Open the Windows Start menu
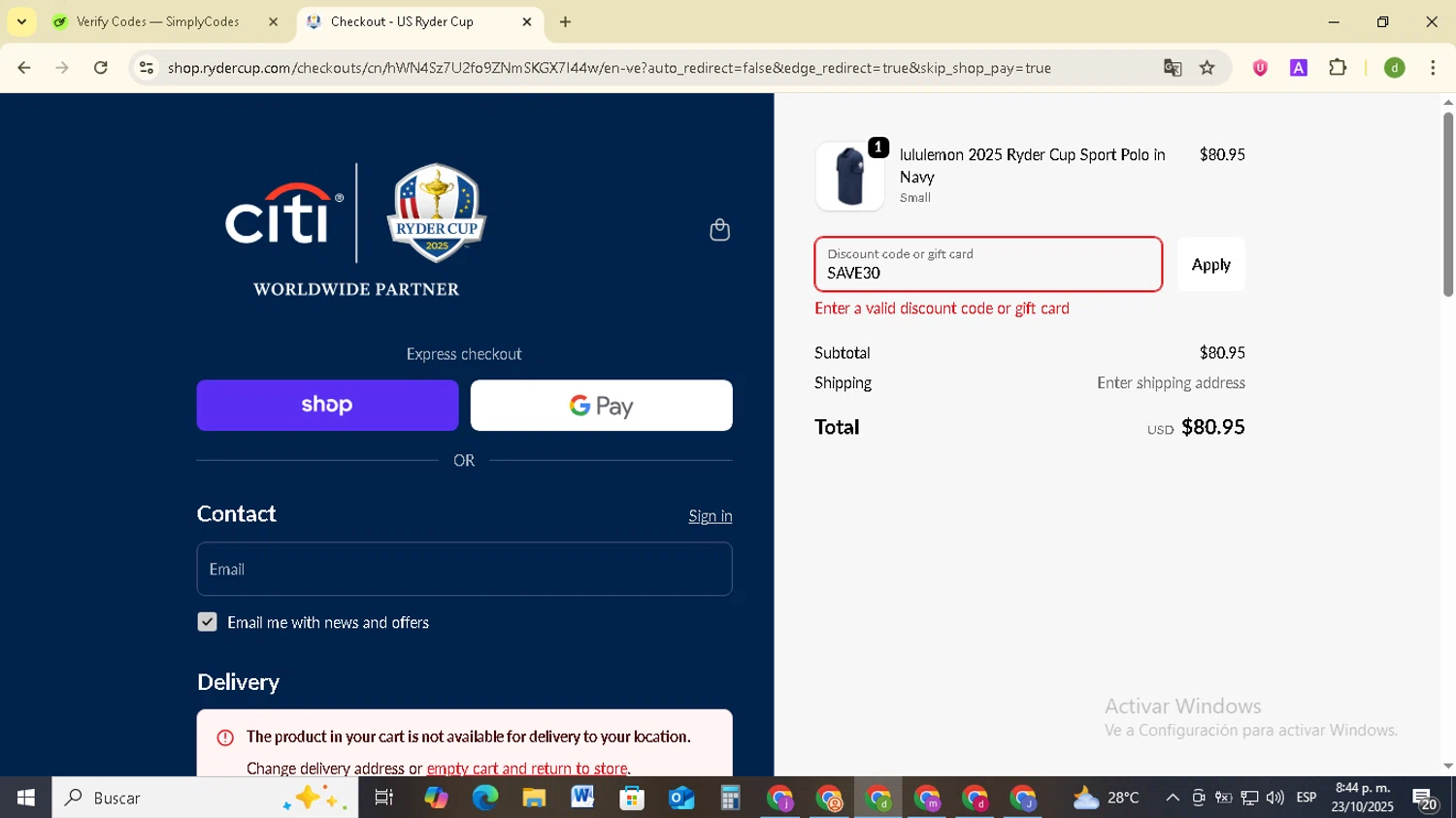Screen dimensions: 1456x818 click(25, 798)
